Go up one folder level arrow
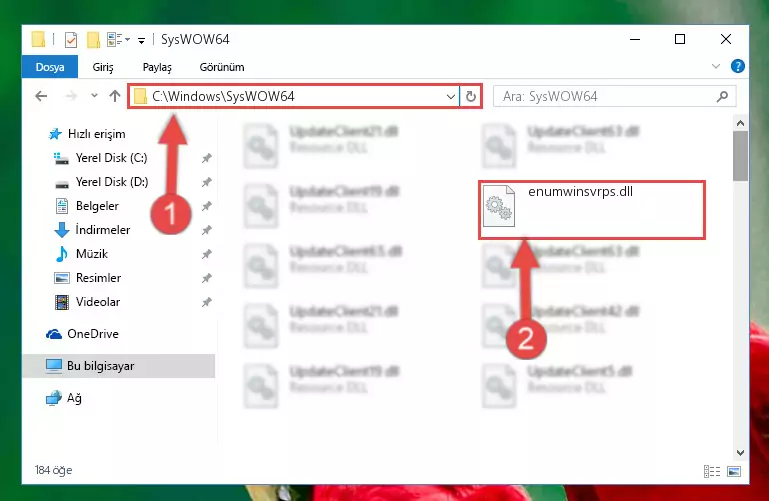 115,96
